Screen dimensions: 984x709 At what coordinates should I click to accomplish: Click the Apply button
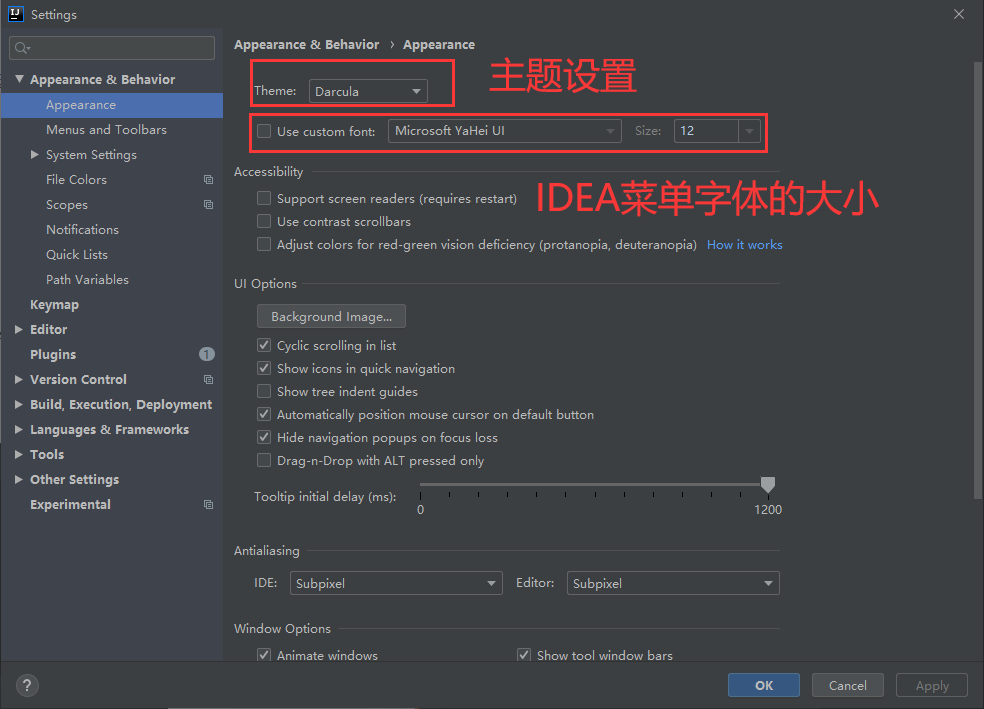tap(932, 685)
